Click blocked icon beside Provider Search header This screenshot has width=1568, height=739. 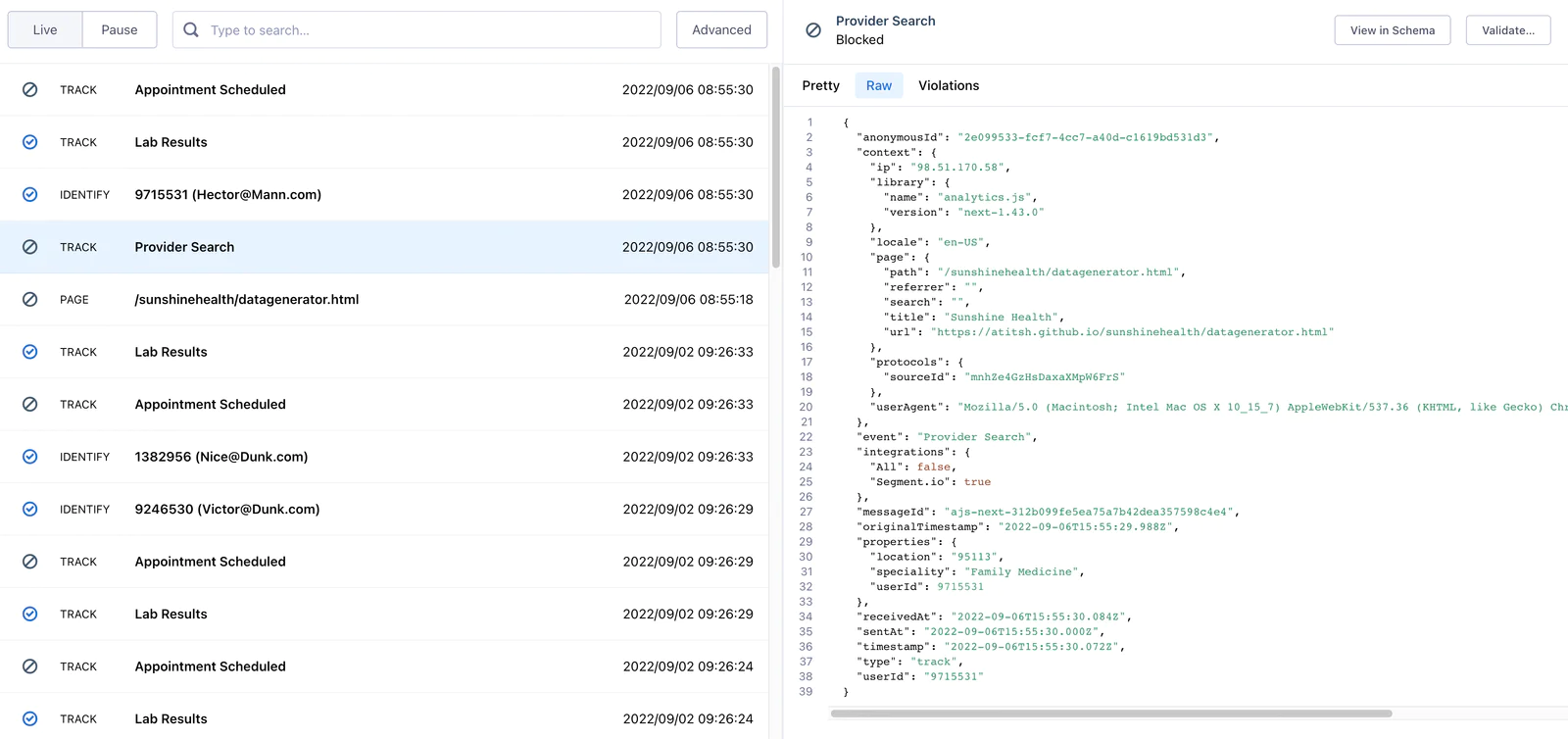[x=813, y=30]
